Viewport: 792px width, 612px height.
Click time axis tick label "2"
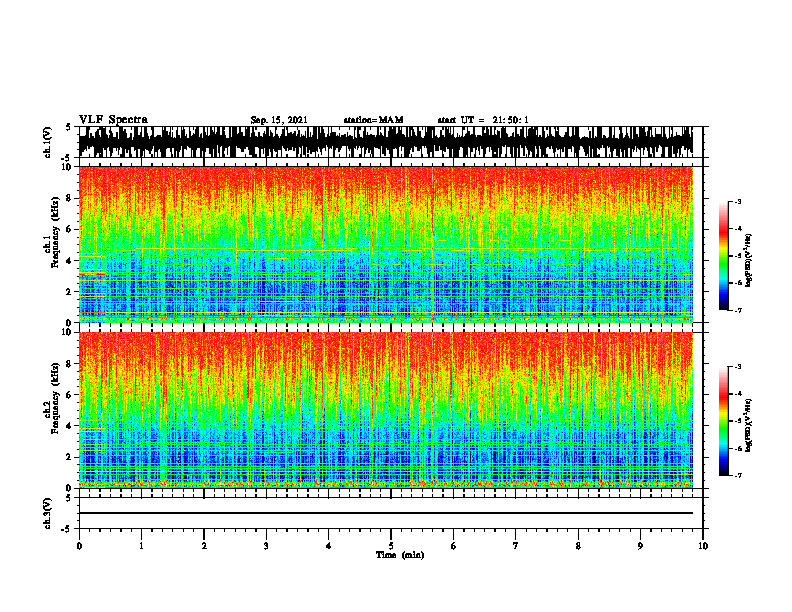[x=204, y=546]
